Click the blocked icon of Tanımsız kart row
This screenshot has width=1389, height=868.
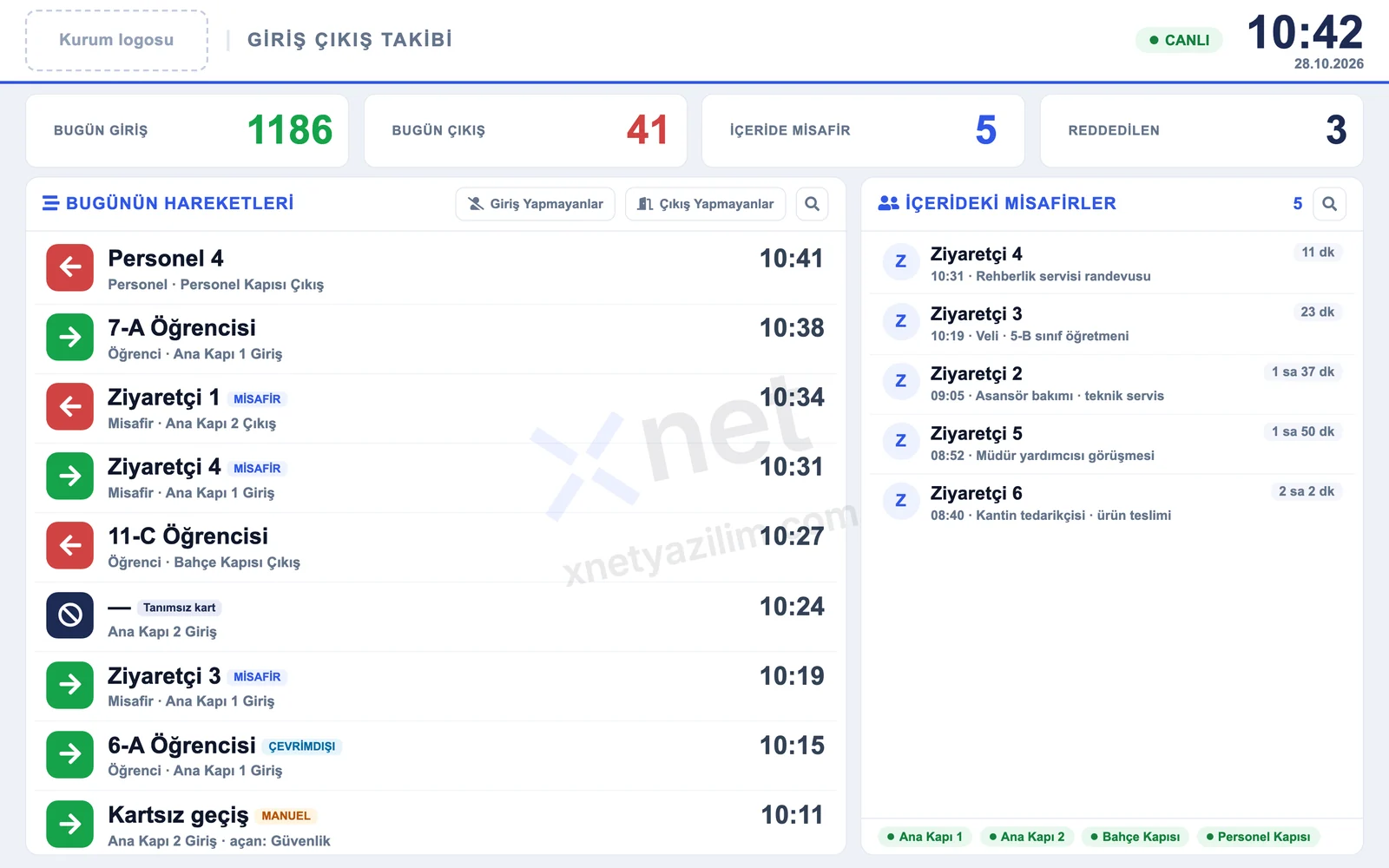69,615
